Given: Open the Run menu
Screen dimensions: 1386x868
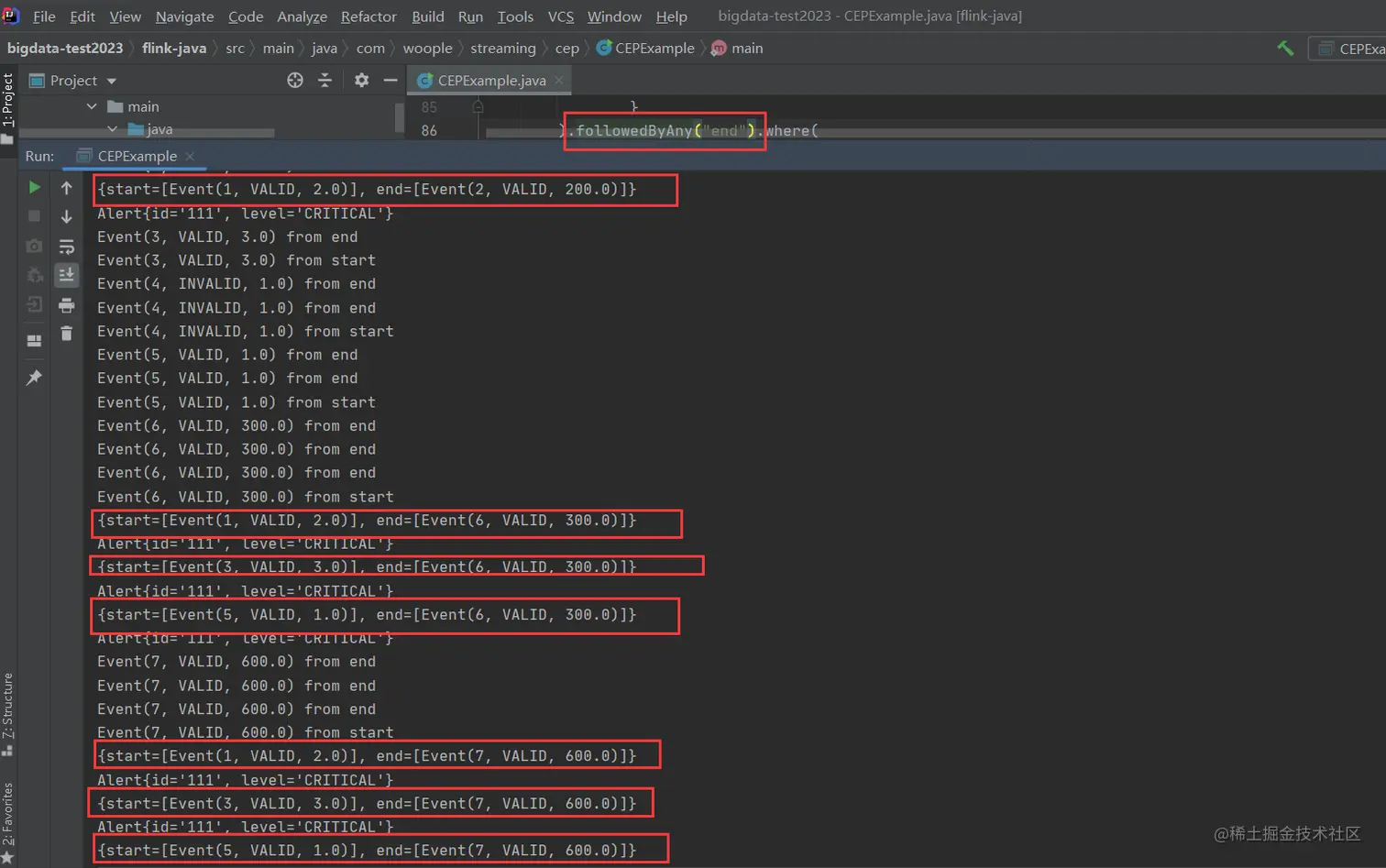Looking at the screenshot, I should [x=470, y=16].
